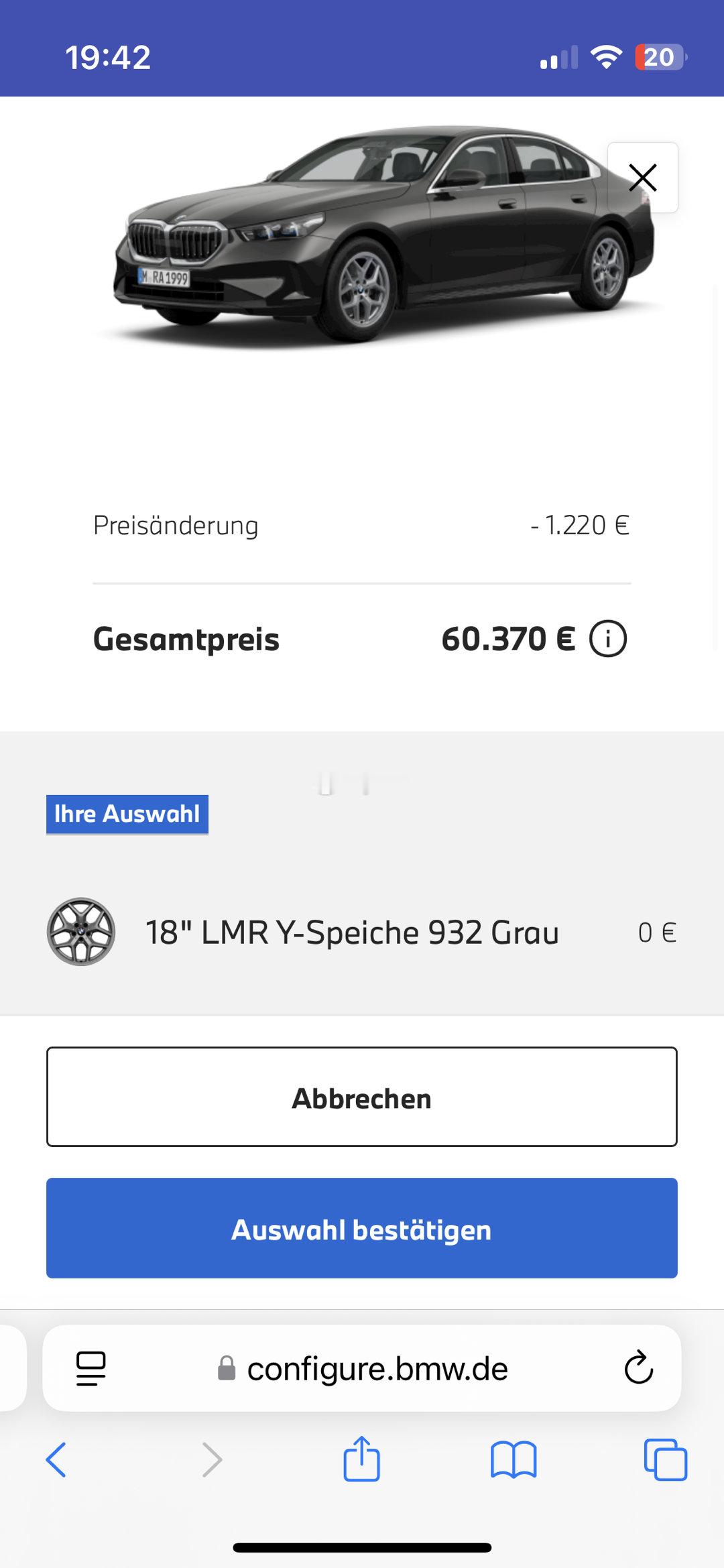Open the share sheet icon
Screen dimensions: 724x1568
pos(362,1458)
